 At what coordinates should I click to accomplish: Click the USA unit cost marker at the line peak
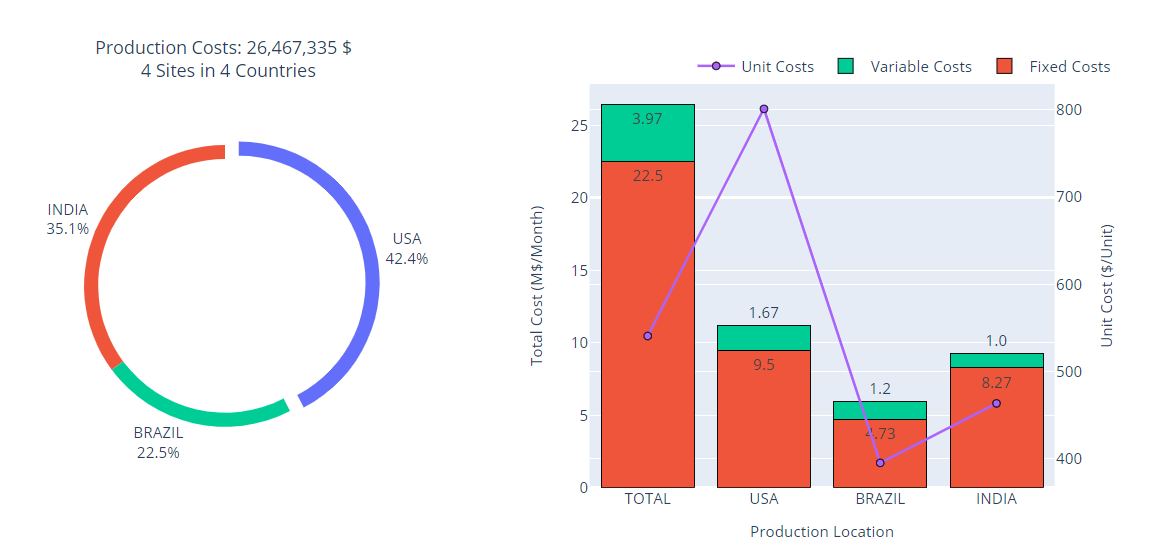[763, 109]
